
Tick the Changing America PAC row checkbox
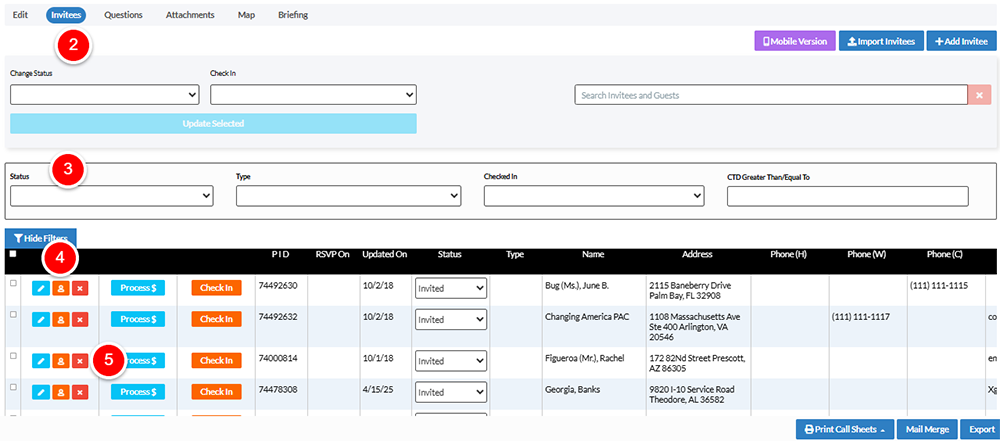pos(13,315)
